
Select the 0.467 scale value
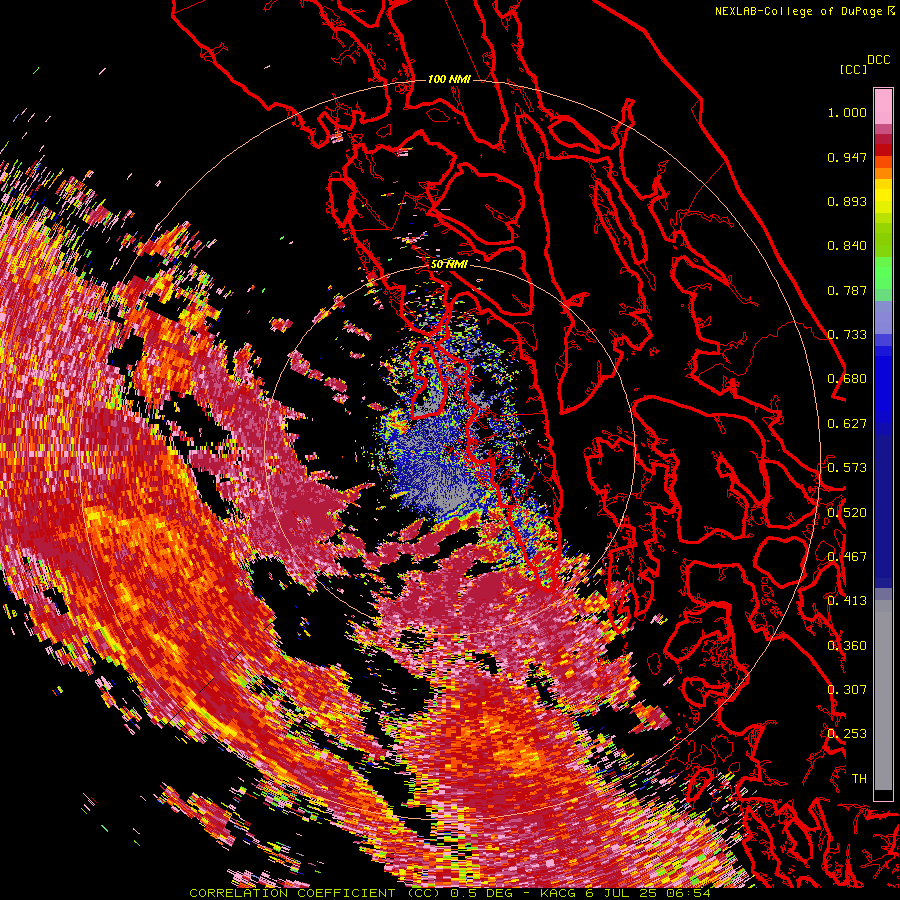point(847,557)
